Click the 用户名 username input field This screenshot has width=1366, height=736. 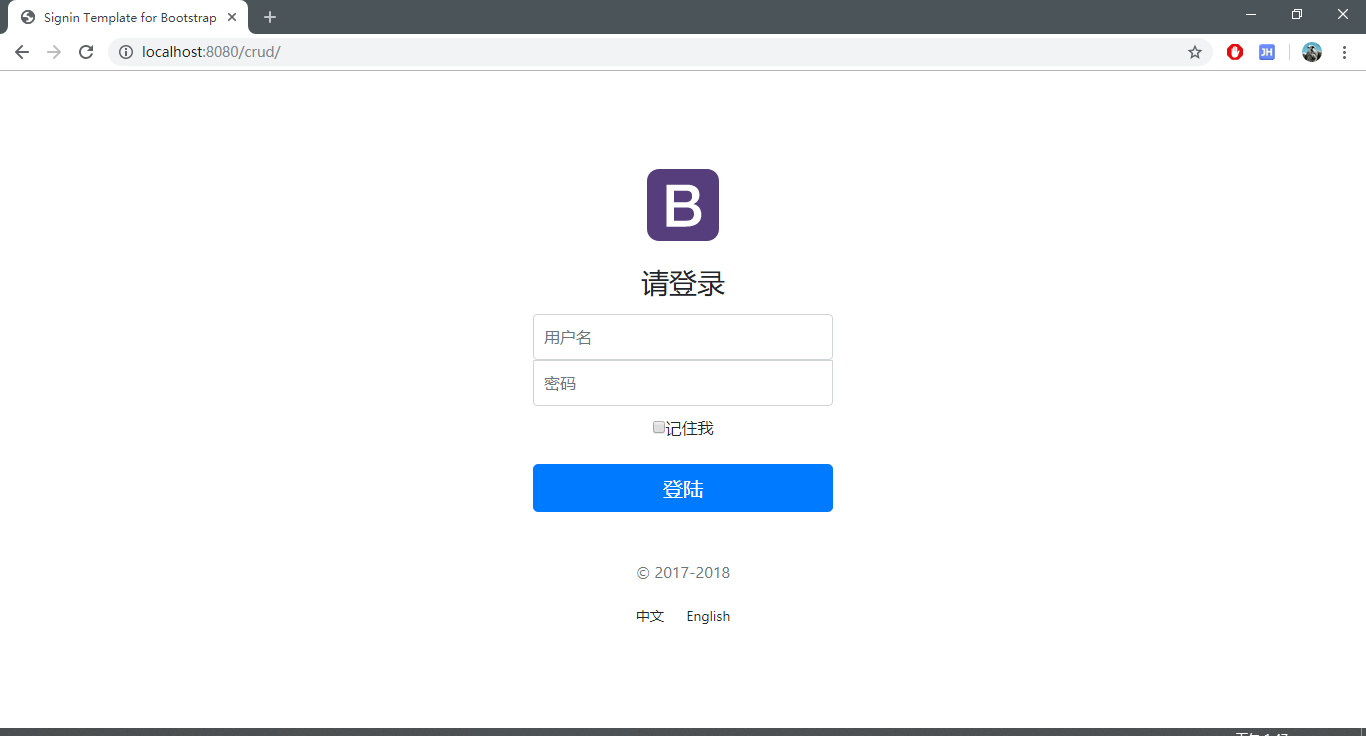(x=683, y=337)
